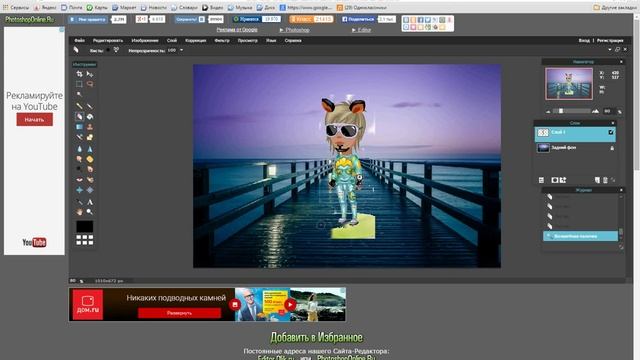Image resolution: width=640 pixels, height=360 pixels.
Task: Select the Dodge tool
Action: pos(79,169)
